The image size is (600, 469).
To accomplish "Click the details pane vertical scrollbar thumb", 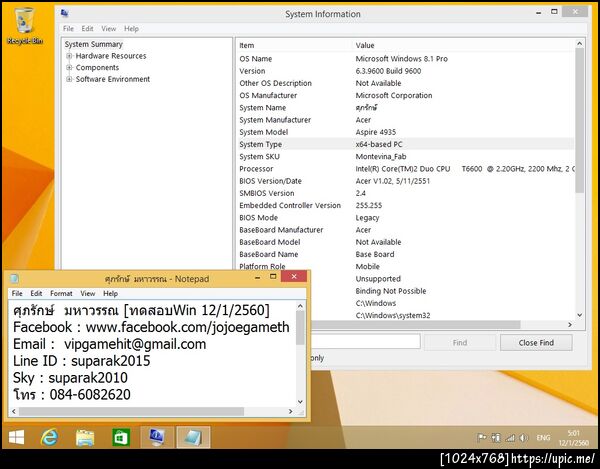I will [x=579, y=121].
